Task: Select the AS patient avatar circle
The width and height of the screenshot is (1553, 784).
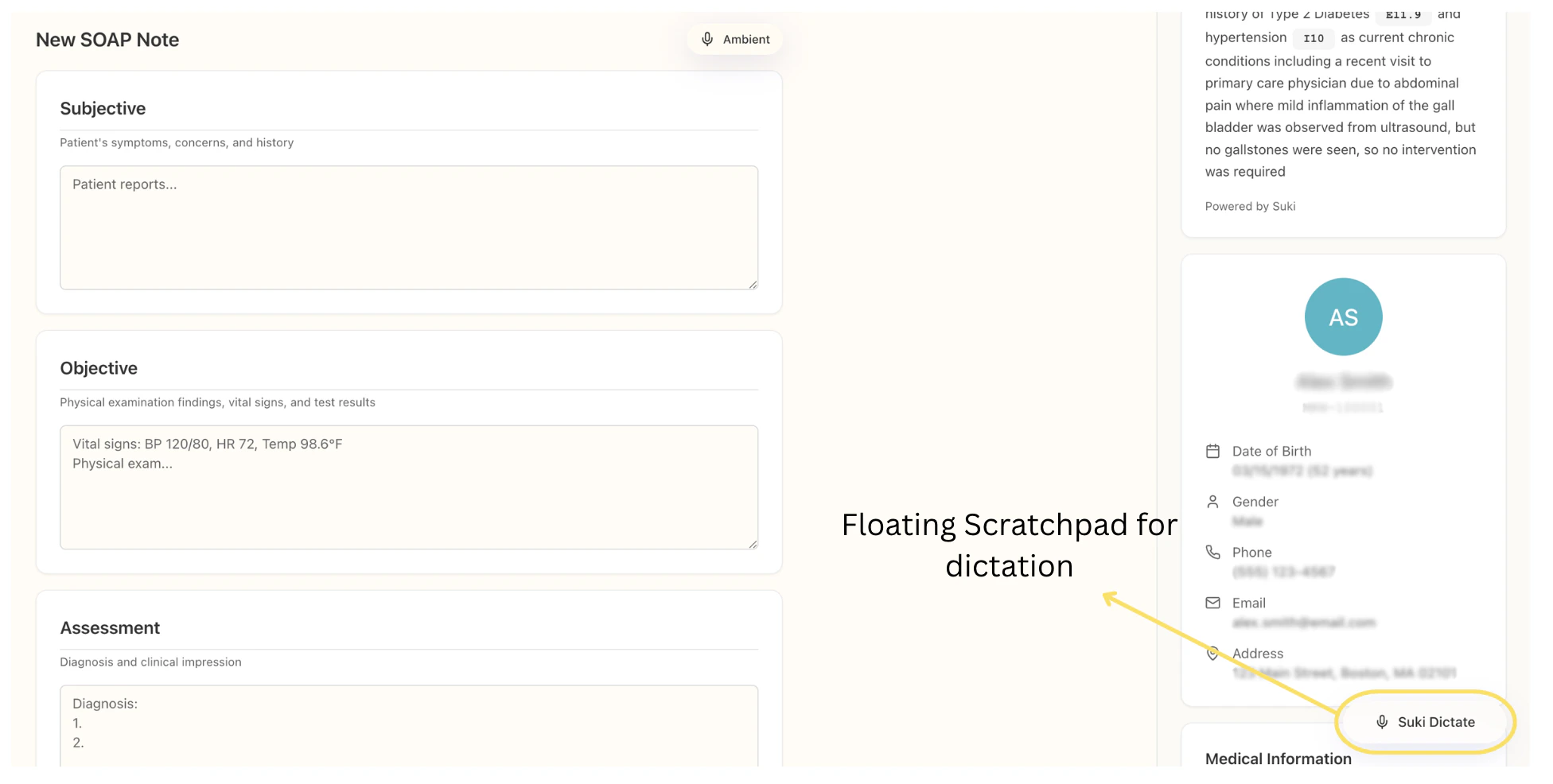Action: point(1343,316)
